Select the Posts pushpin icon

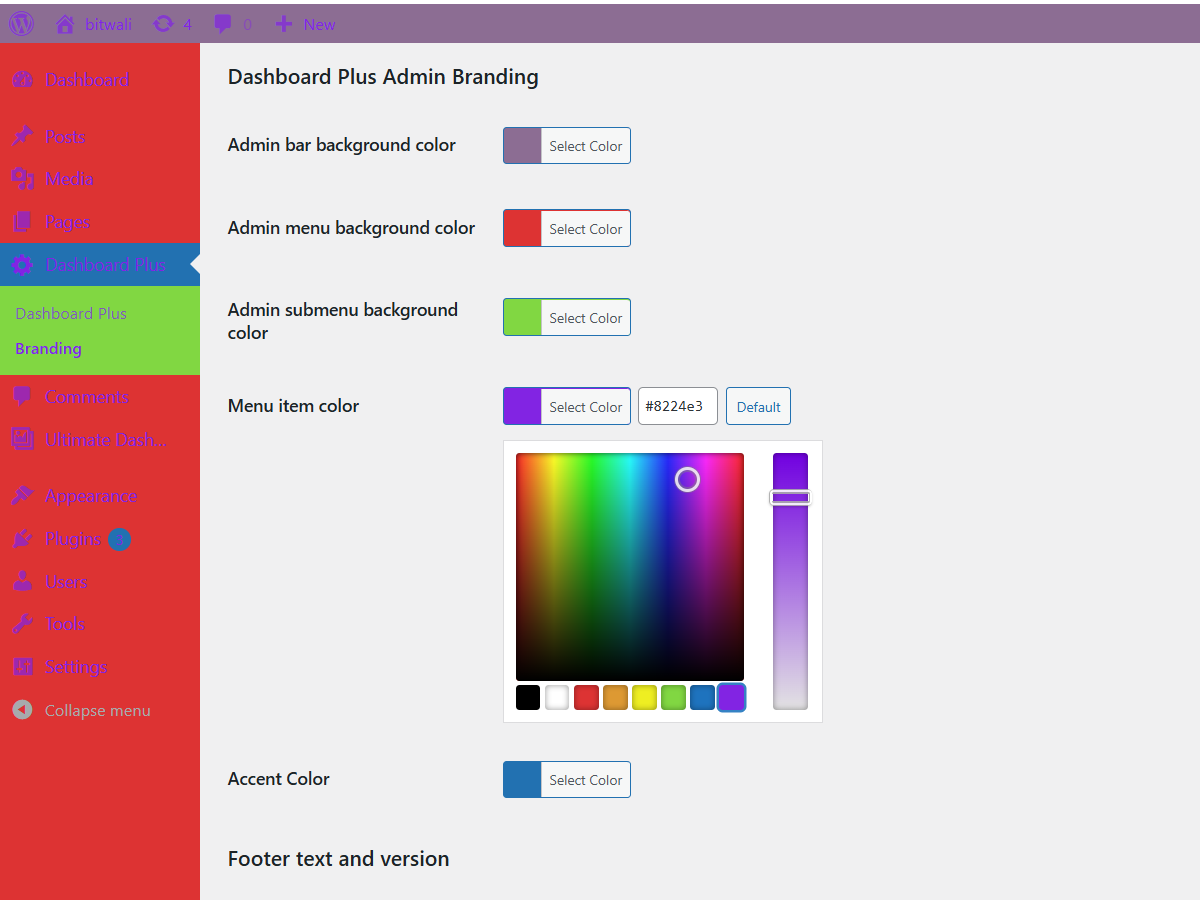pos(23,136)
